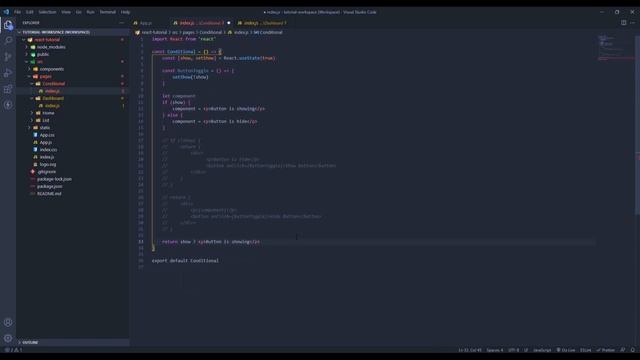This screenshot has width=640, height=360.
Task: Click the VS Code logo in title bar
Action: click(6, 12)
